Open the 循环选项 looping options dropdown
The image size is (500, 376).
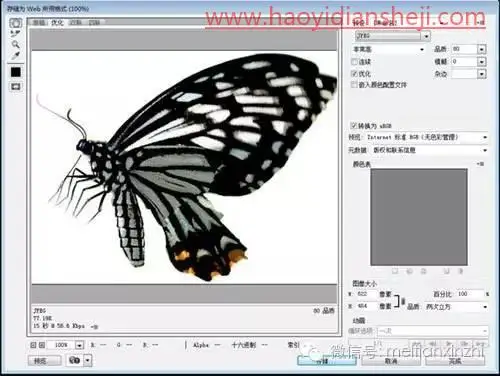point(433,331)
